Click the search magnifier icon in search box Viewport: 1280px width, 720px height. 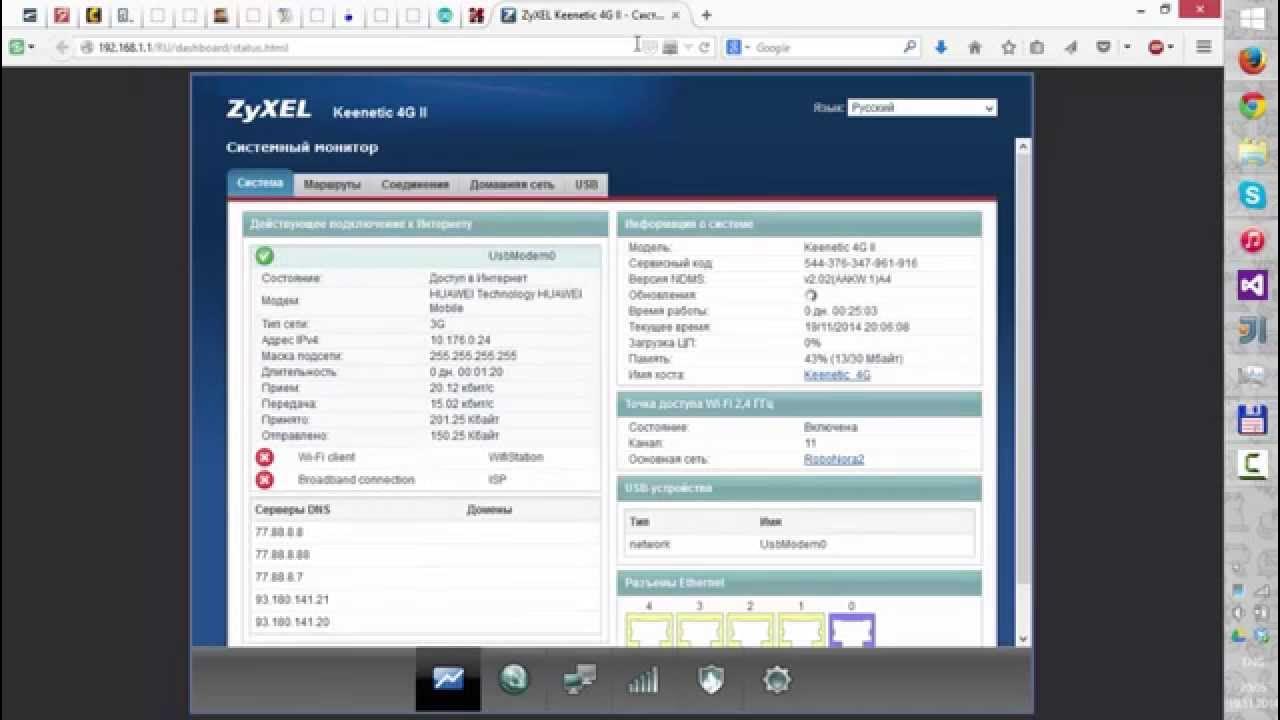909,47
